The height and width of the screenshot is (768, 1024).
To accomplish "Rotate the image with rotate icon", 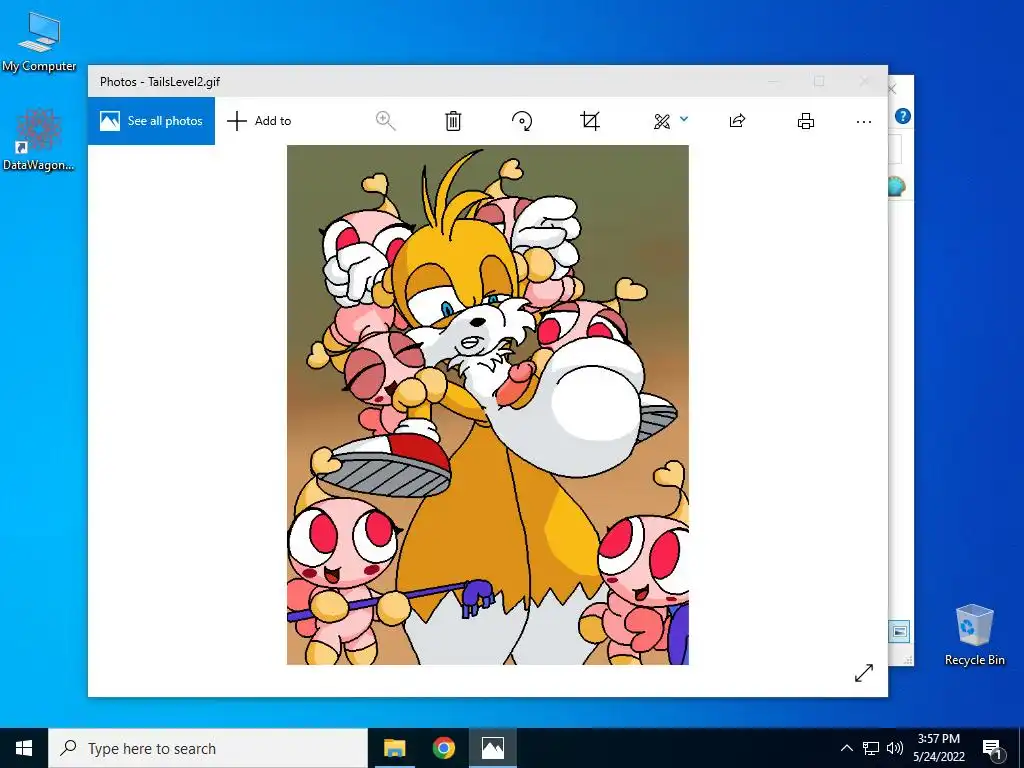I will pyautogui.click(x=522, y=121).
